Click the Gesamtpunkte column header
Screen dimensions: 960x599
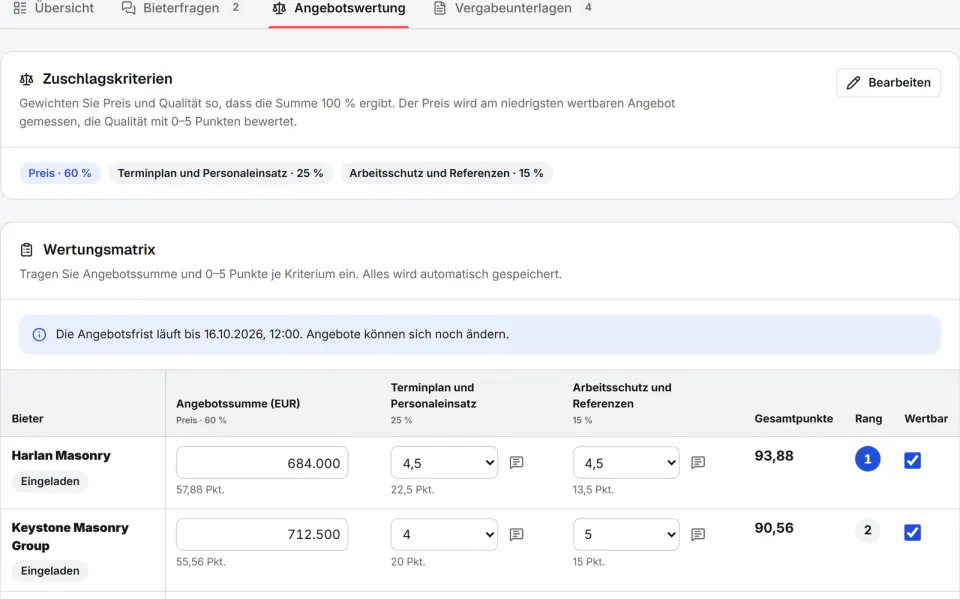(x=793, y=419)
